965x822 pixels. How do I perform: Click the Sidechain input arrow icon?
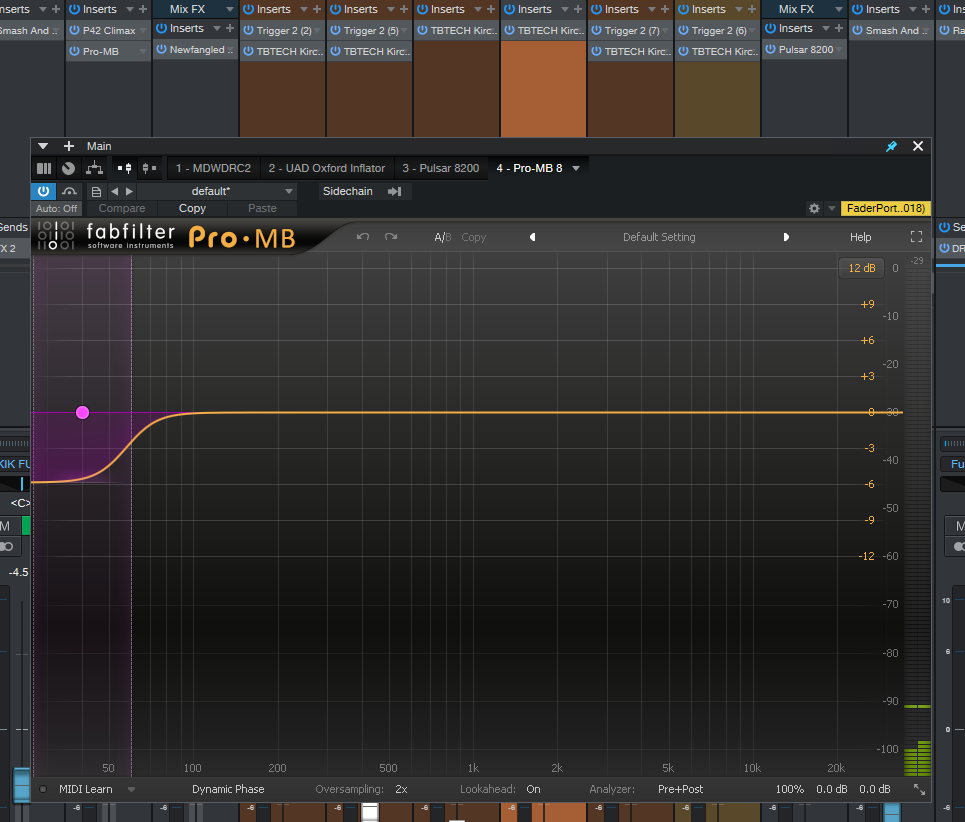click(x=394, y=191)
